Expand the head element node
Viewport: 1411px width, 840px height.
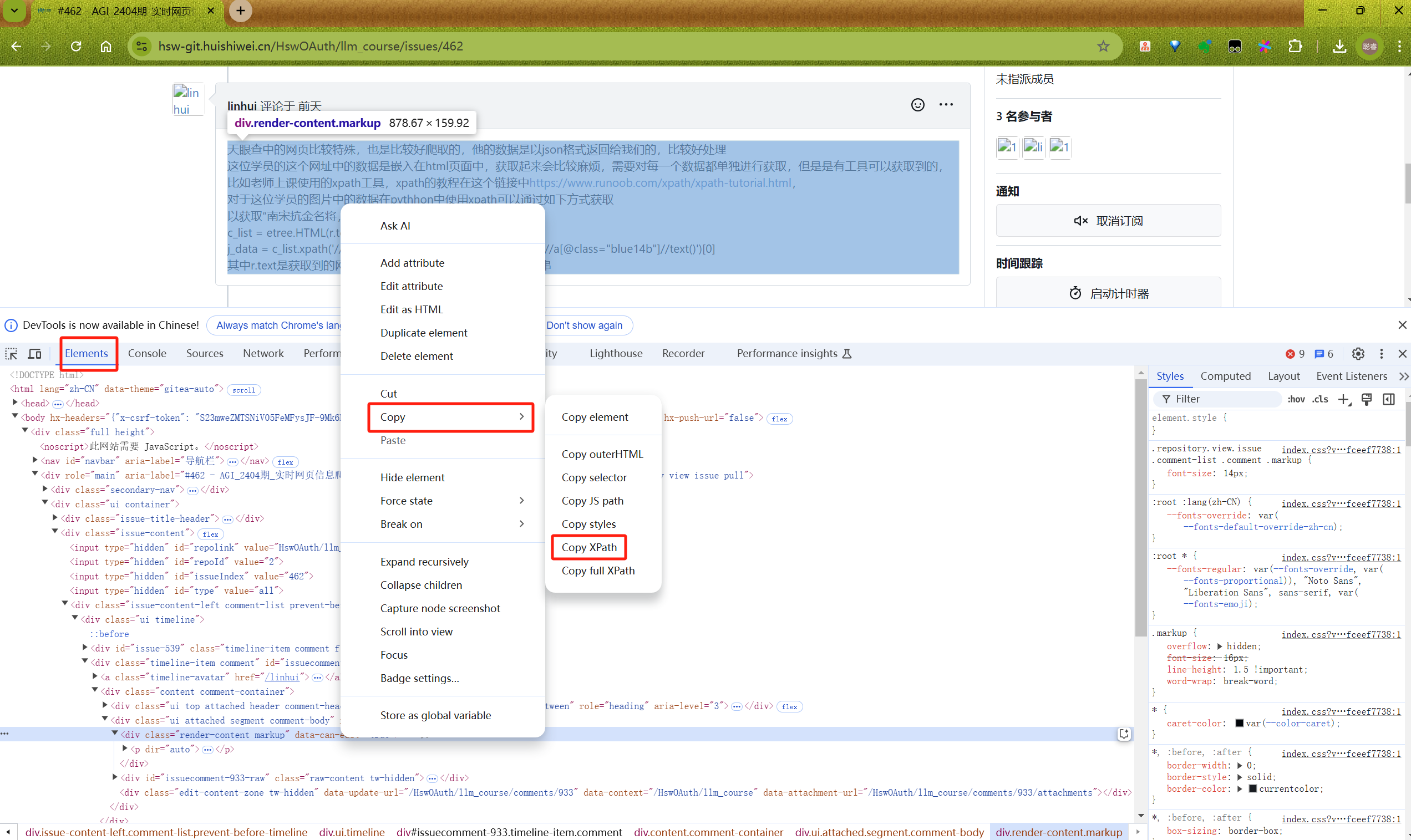[x=16, y=403]
